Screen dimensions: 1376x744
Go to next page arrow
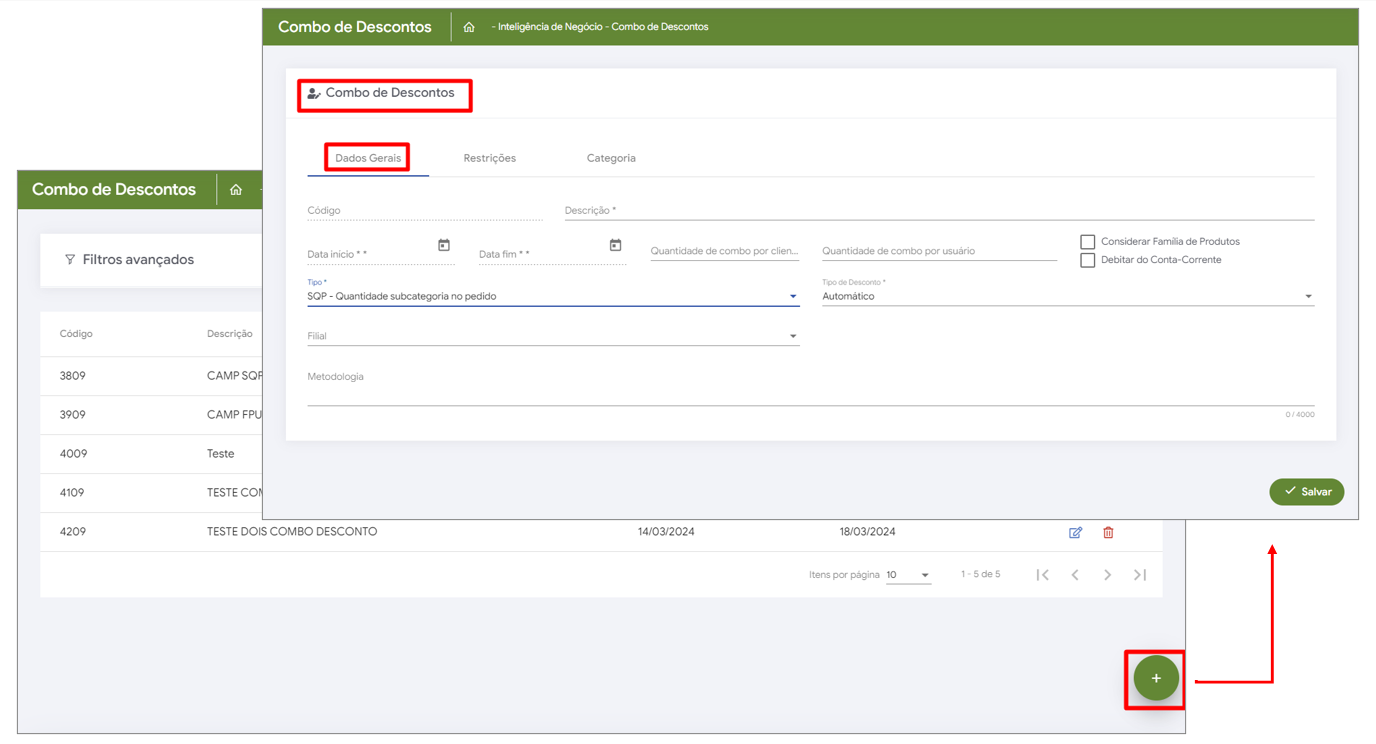1107,575
